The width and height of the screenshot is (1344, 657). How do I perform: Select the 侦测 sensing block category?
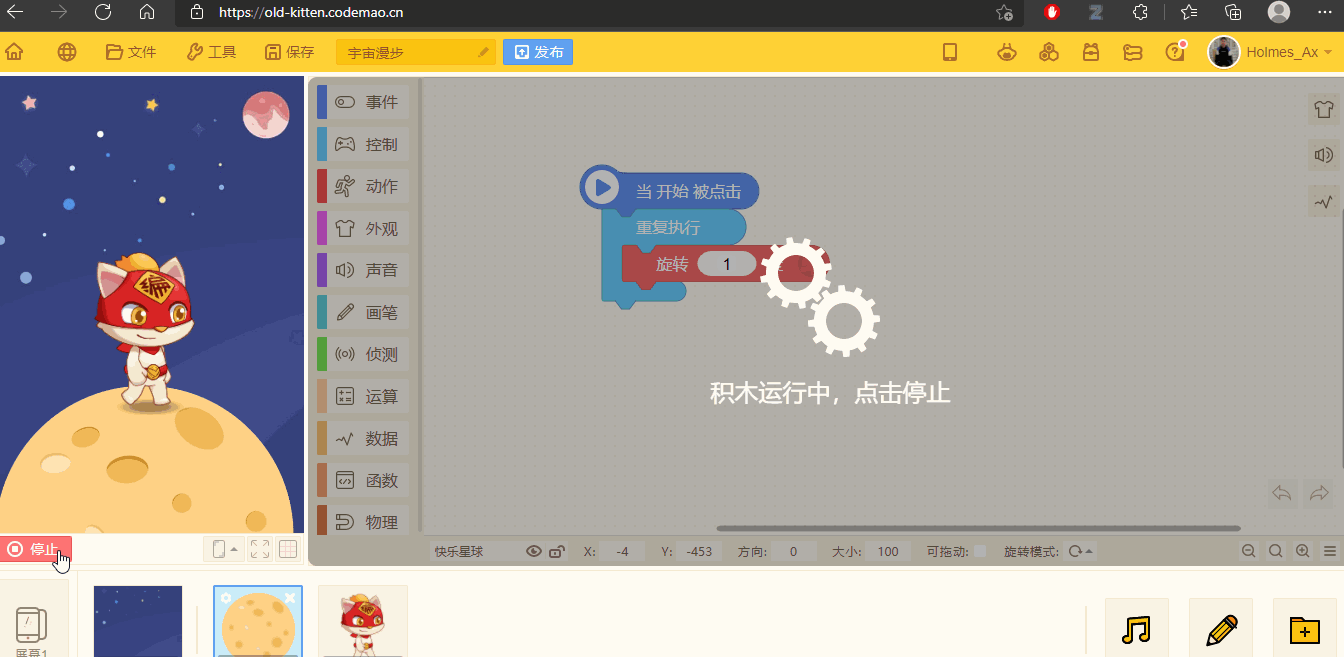coord(364,354)
